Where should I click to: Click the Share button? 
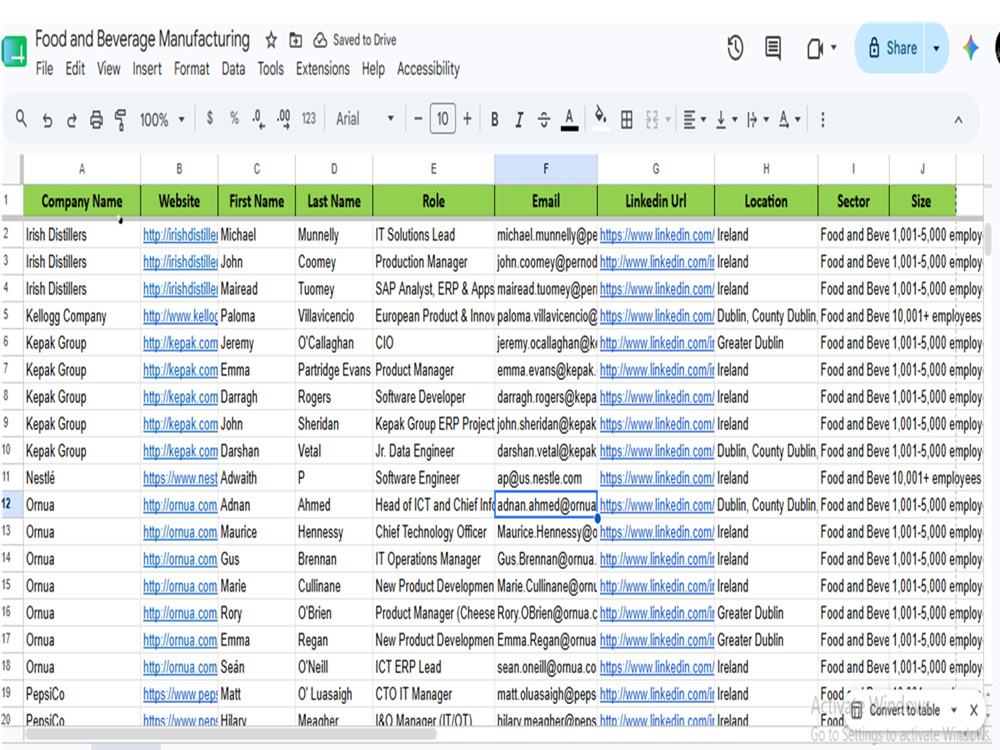[892, 48]
